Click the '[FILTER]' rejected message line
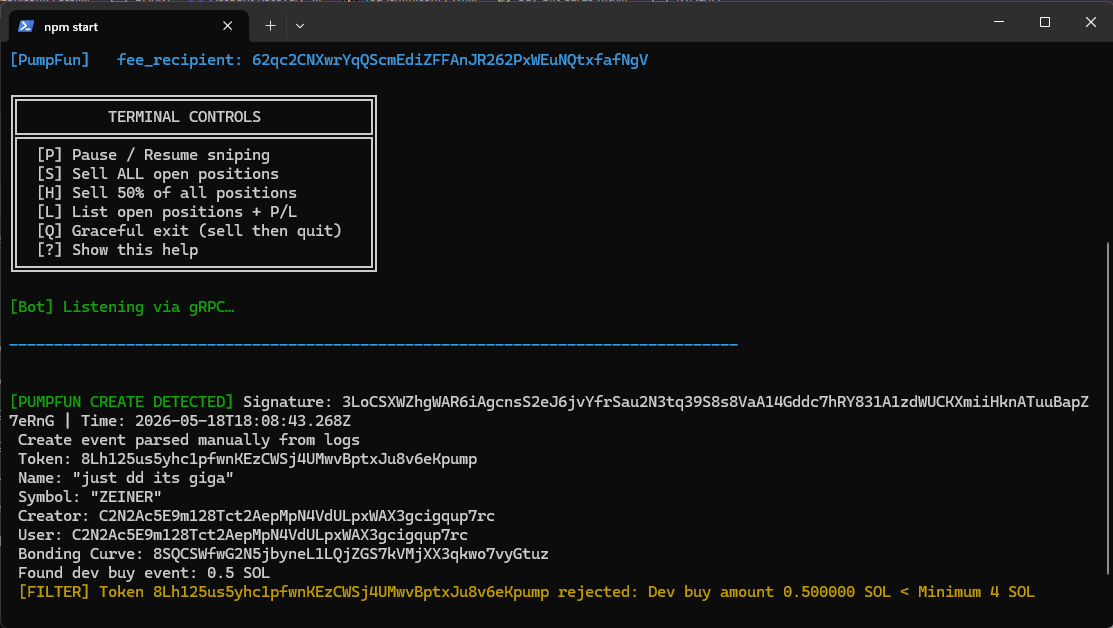 coord(527,592)
